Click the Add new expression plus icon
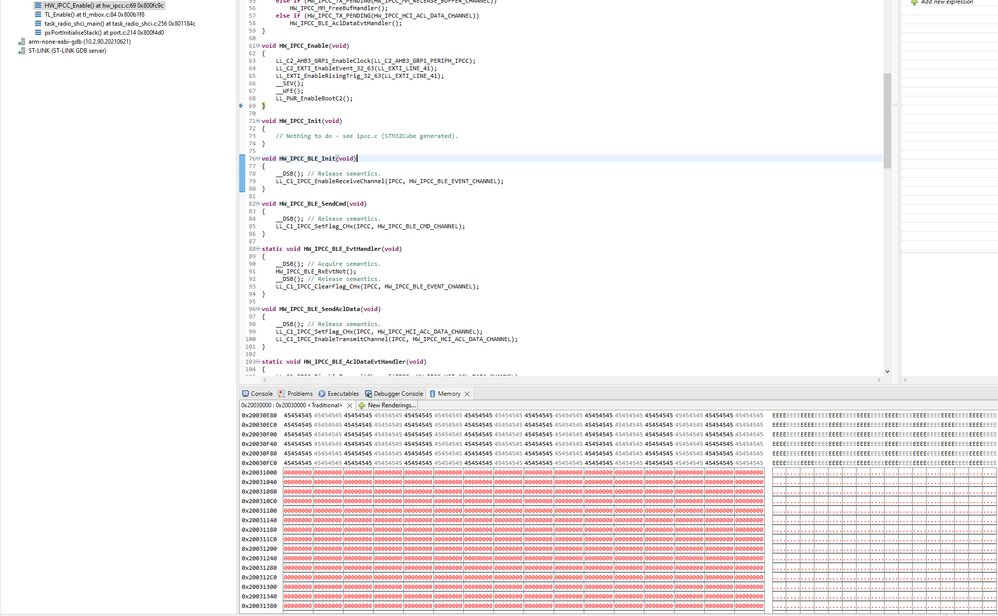Image resolution: width=998 pixels, height=616 pixels. (915, 3)
